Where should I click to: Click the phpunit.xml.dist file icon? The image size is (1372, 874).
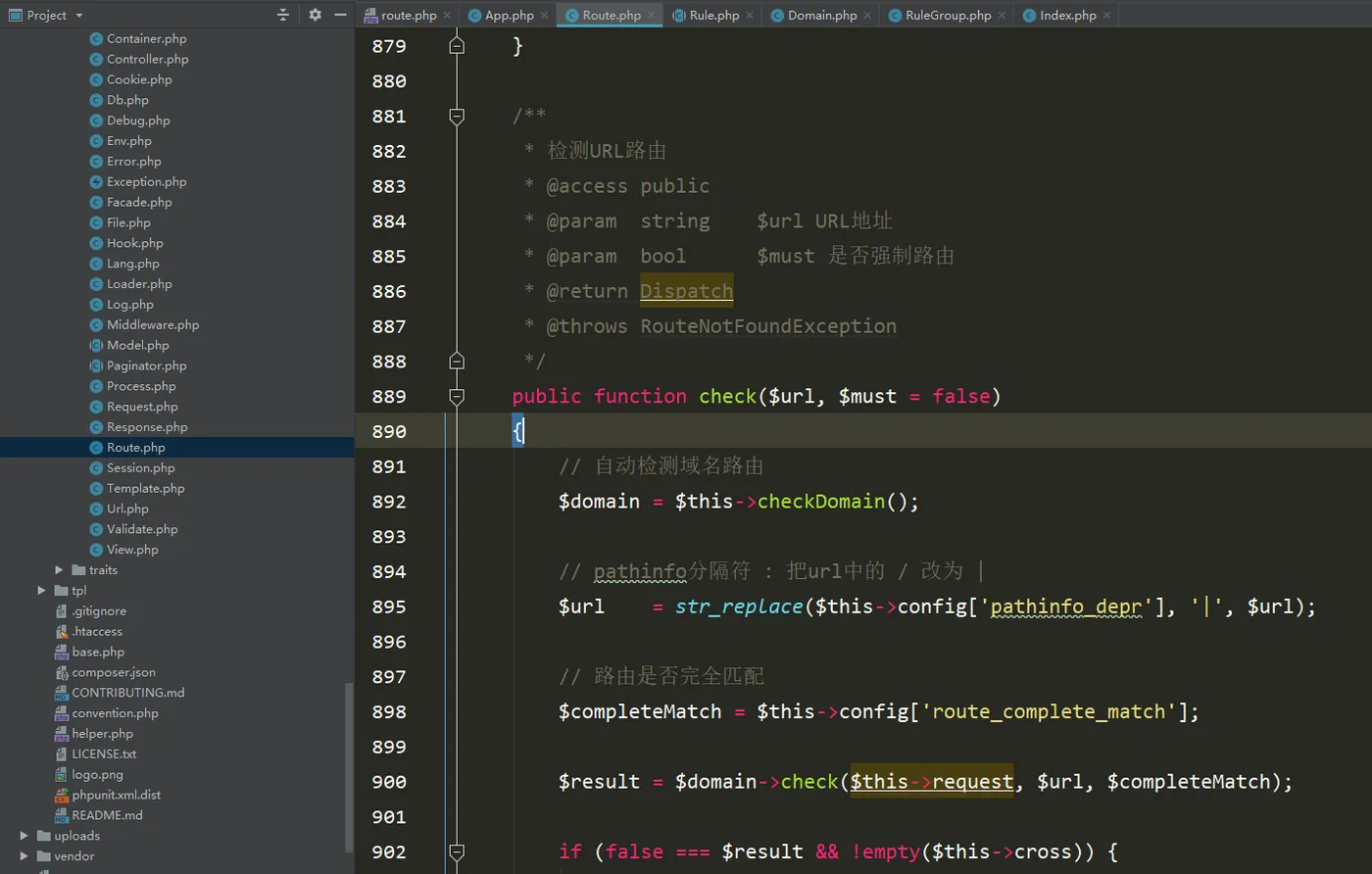62,796
